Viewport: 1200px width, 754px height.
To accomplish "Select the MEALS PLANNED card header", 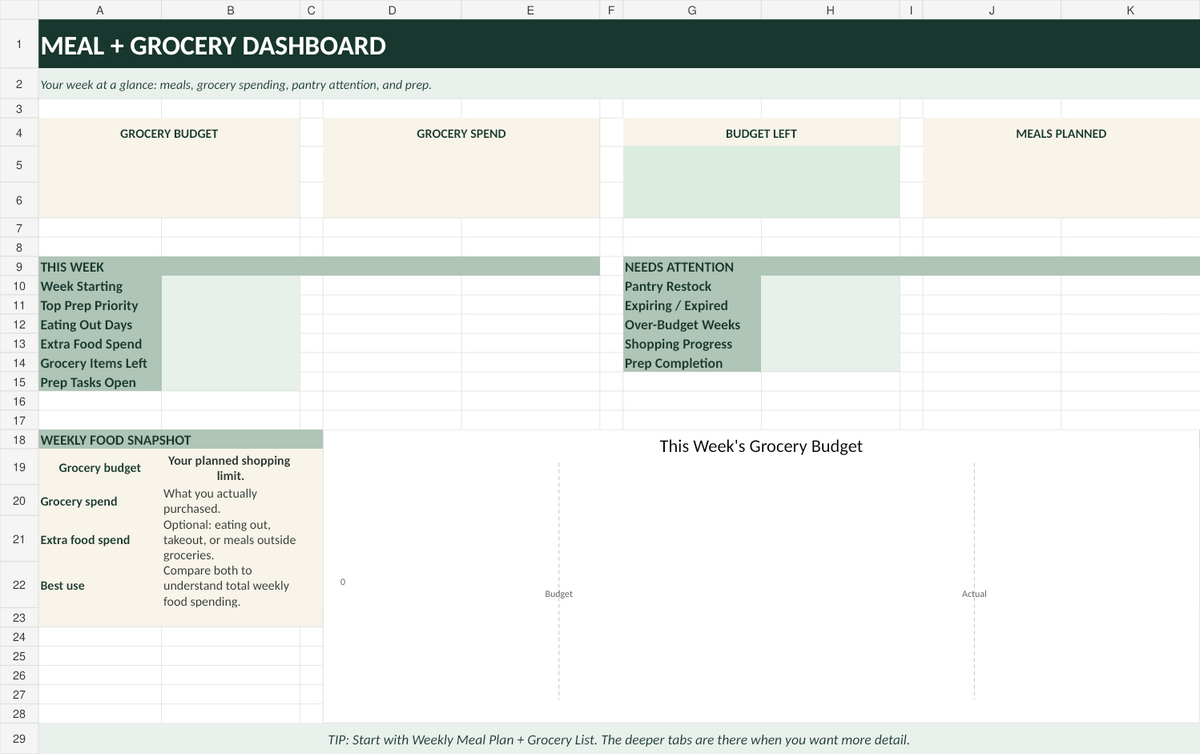I will tap(1061, 133).
